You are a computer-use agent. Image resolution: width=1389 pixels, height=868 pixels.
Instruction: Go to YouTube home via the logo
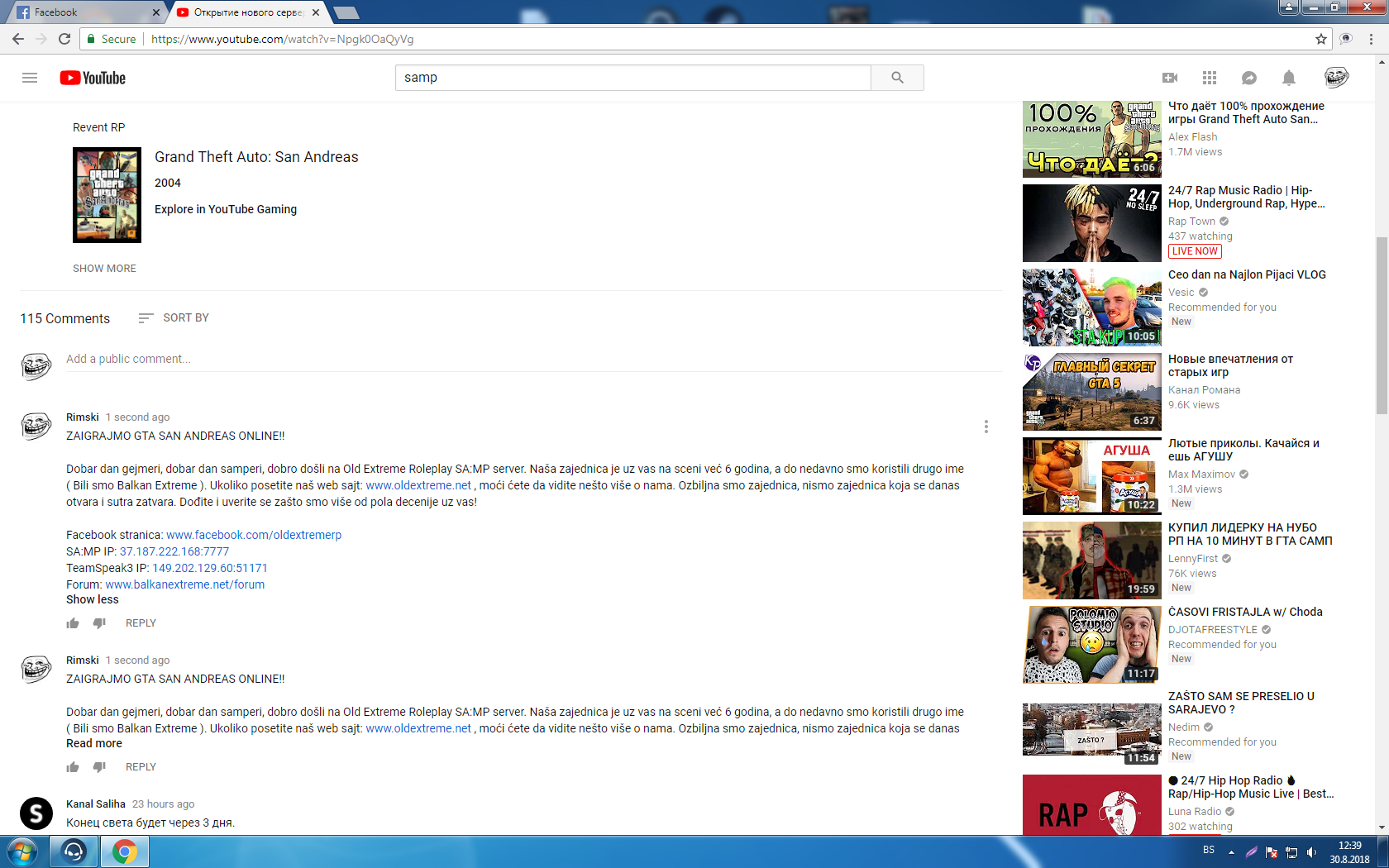click(93, 78)
